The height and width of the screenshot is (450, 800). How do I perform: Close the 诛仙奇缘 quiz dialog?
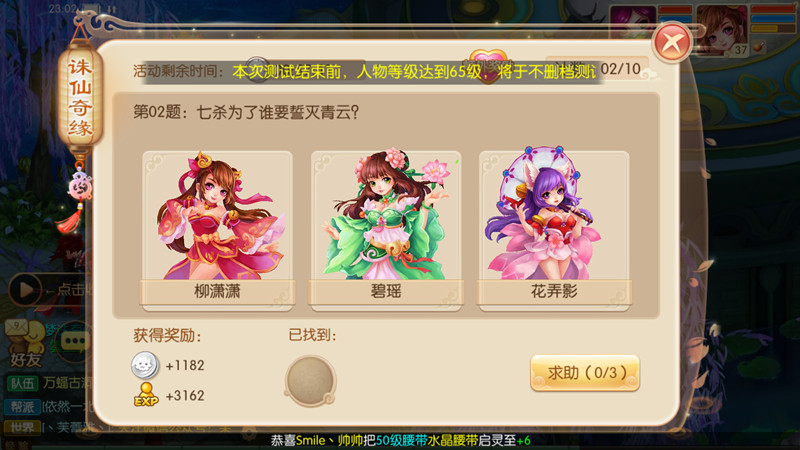tap(672, 43)
